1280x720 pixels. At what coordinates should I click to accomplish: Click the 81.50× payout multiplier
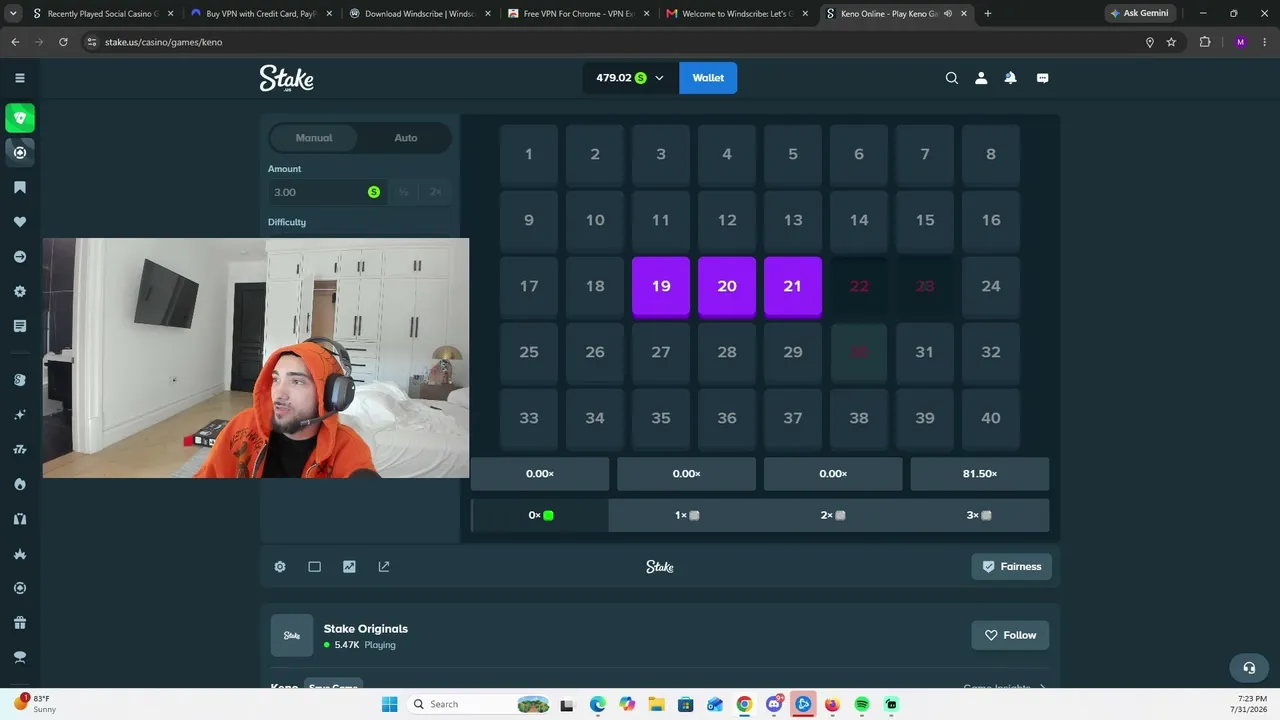980,474
